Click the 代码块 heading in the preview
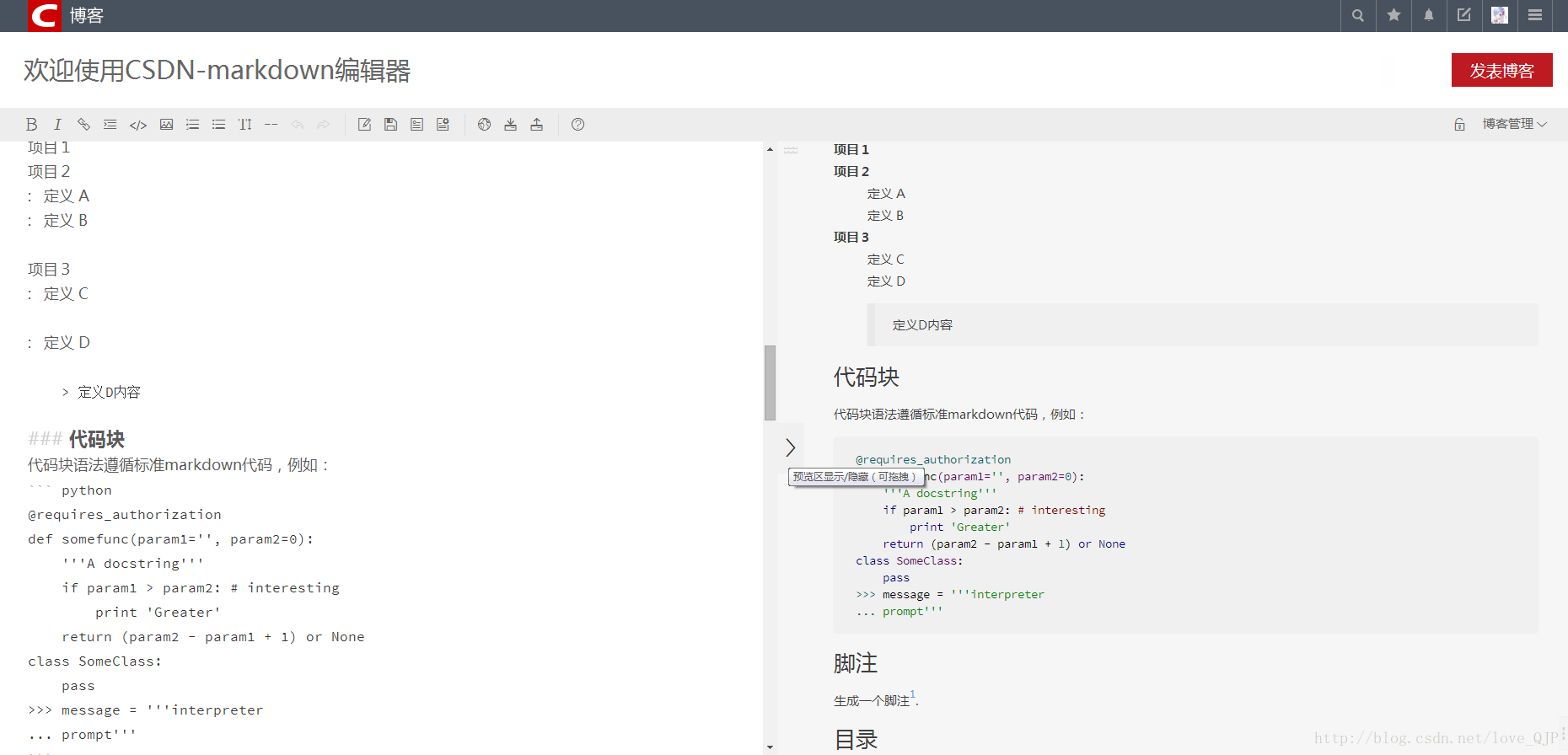Screen dimensions: 1568x755 click(x=867, y=377)
